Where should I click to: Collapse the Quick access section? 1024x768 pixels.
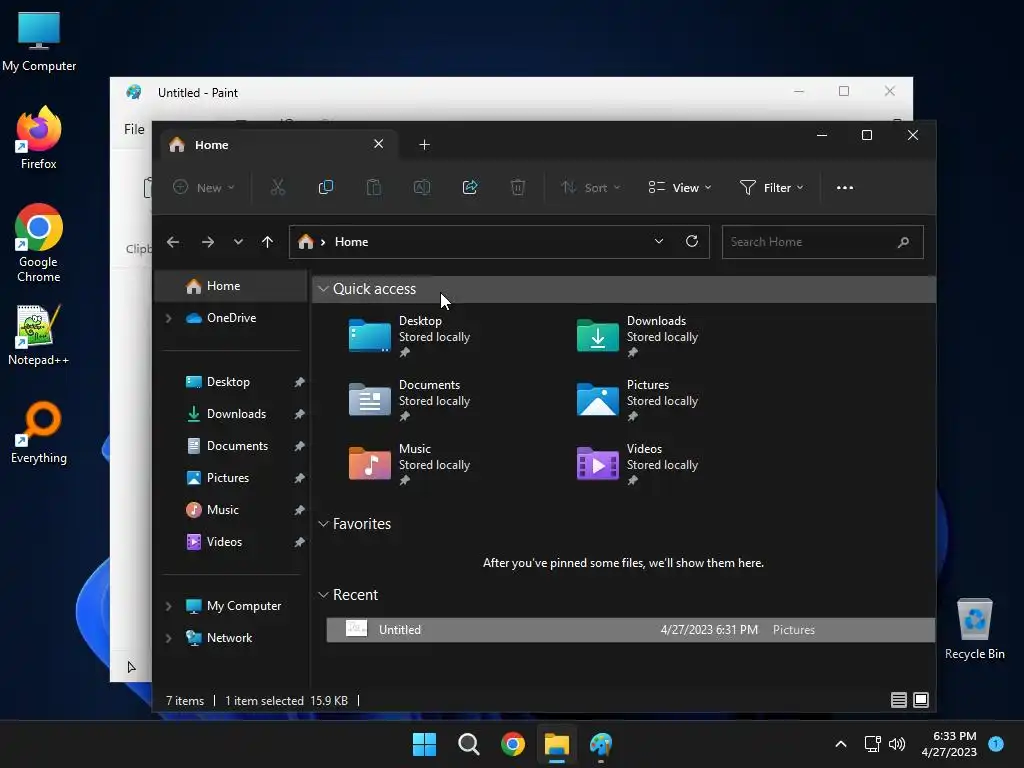(x=323, y=289)
